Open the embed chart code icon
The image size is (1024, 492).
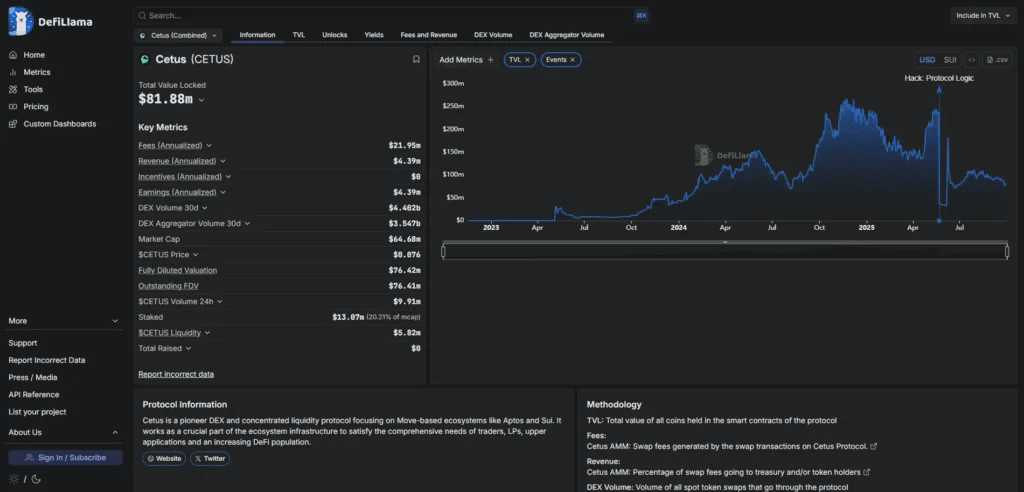coord(972,59)
